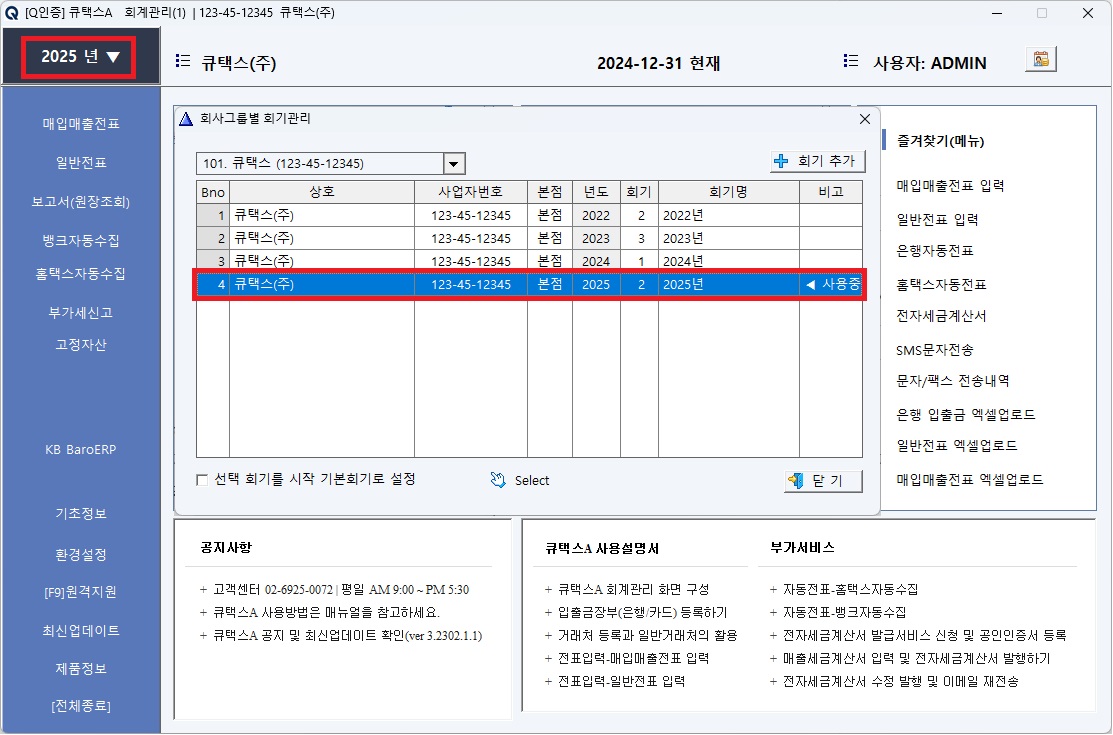
Task: Click the list icon beside 큐택스(주)
Action: (x=182, y=61)
